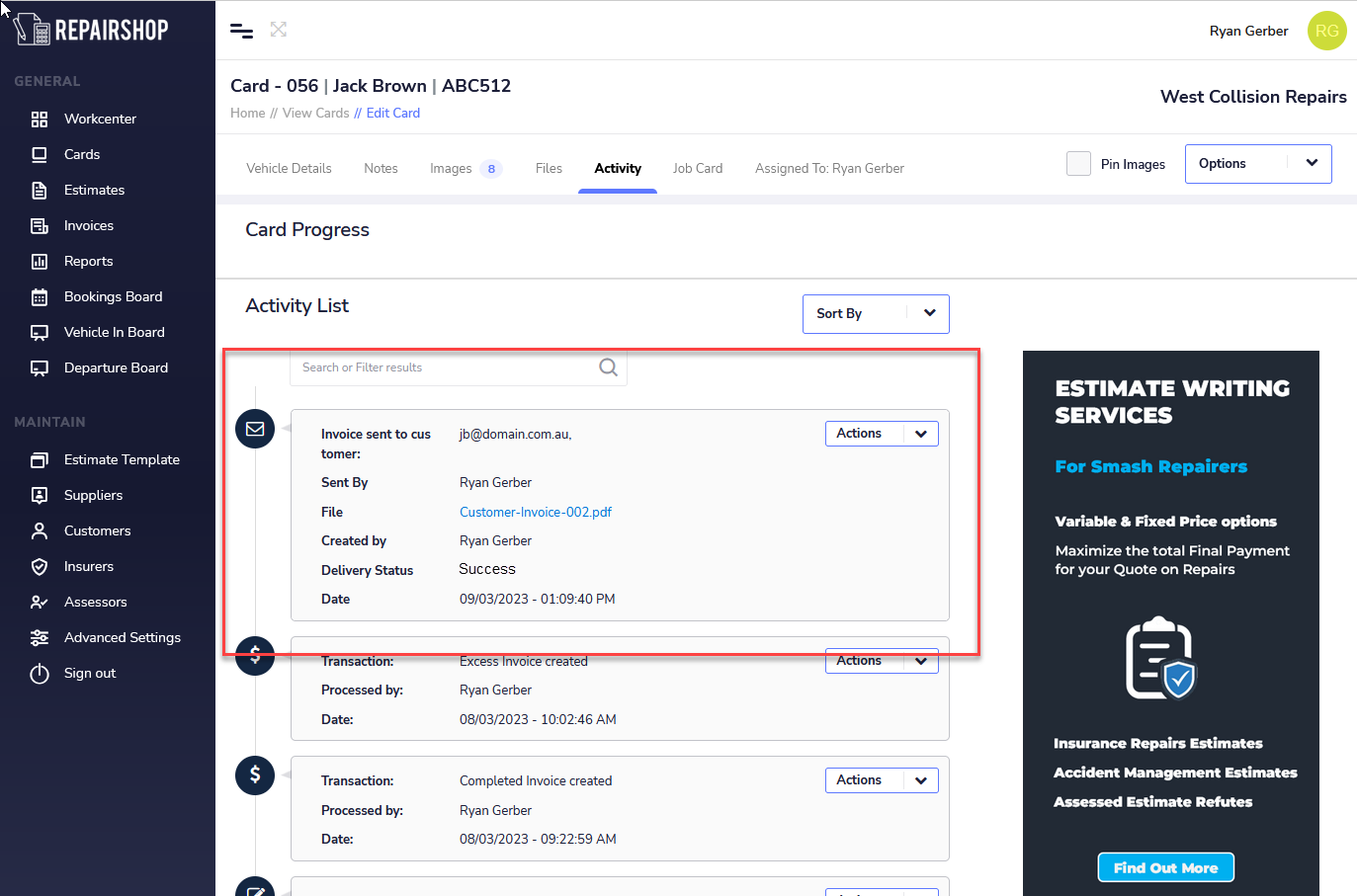Click the Bookings Board calendar icon
1357x896 pixels.
pyautogui.click(x=40, y=297)
